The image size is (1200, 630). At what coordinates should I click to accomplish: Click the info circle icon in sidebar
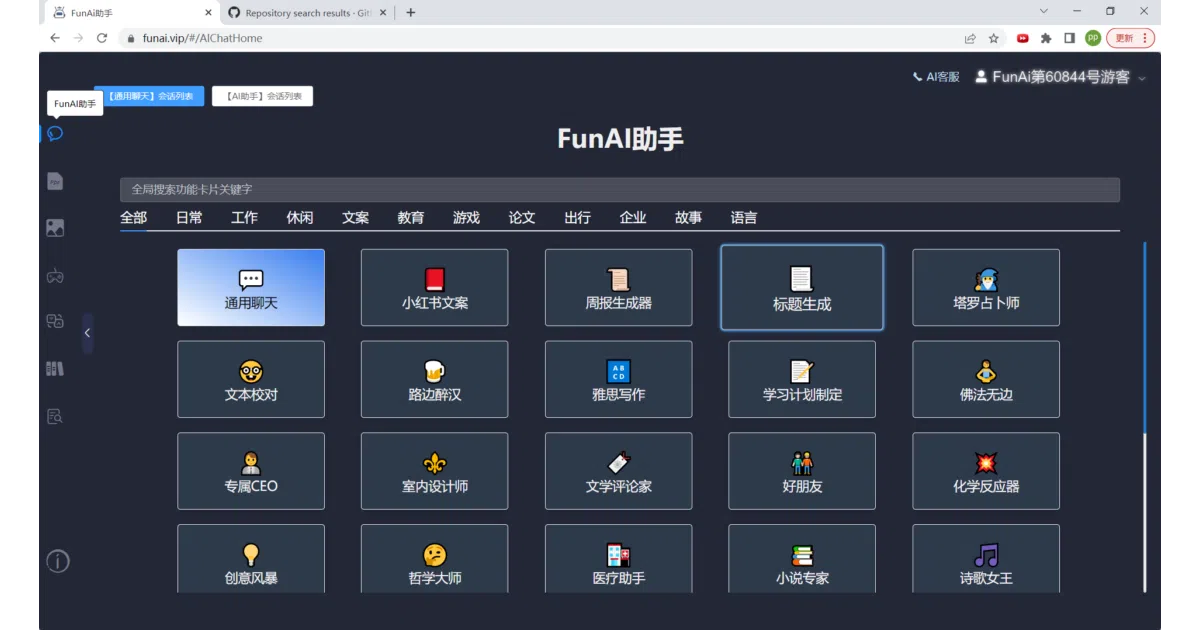58,561
